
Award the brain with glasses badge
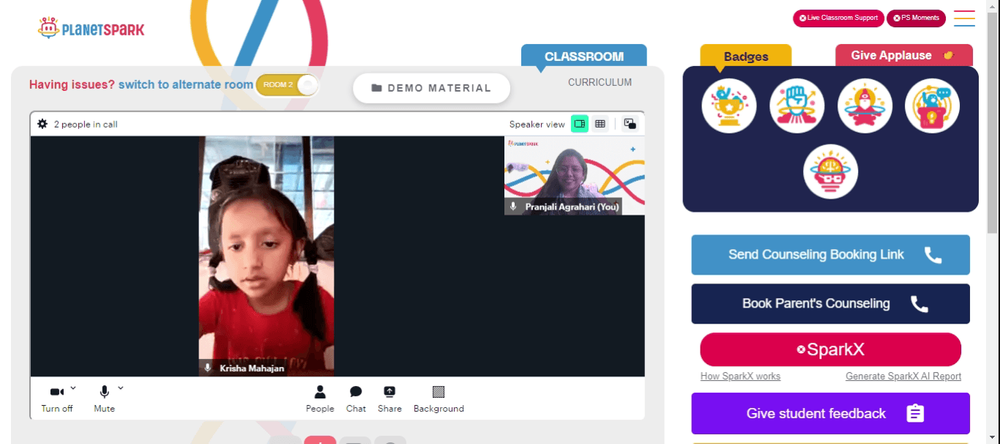[x=830, y=172]
